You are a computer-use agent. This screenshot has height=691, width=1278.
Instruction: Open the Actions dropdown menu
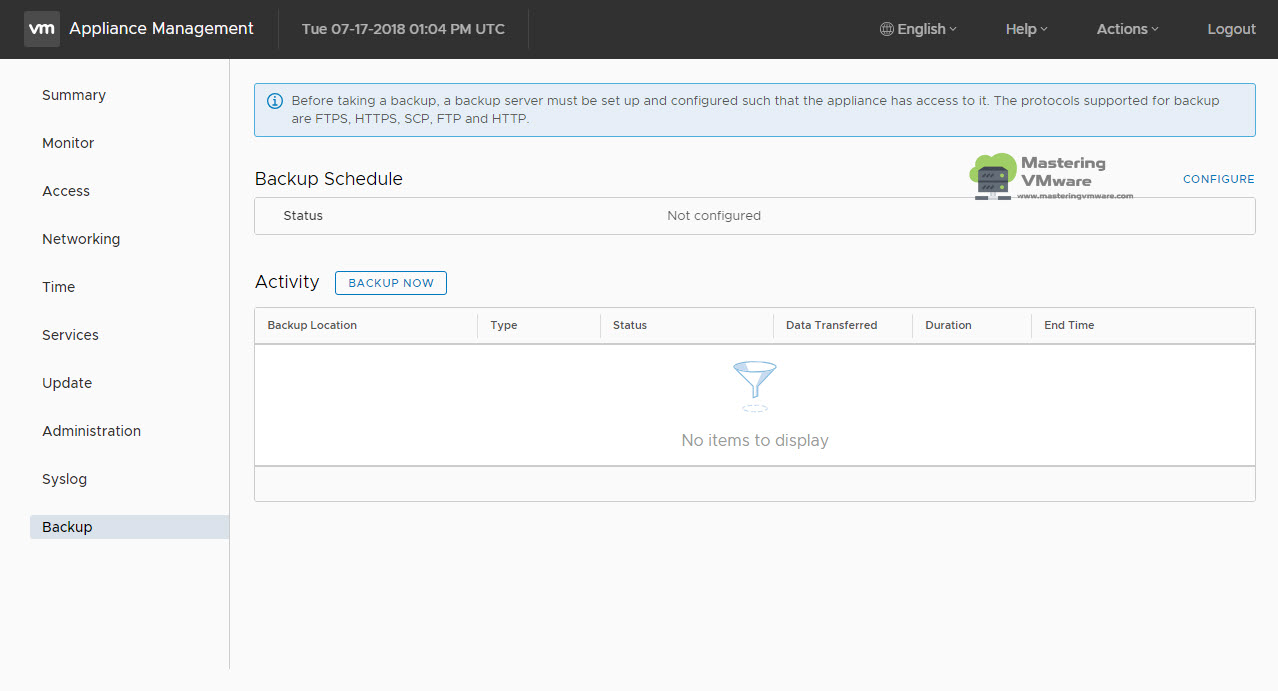point(1126,29)
